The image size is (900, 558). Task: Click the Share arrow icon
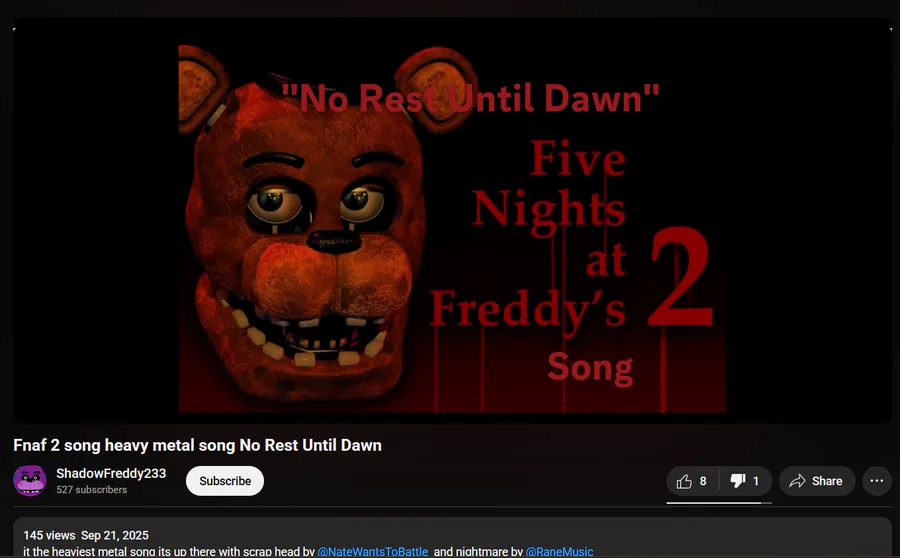click(797, 481)
